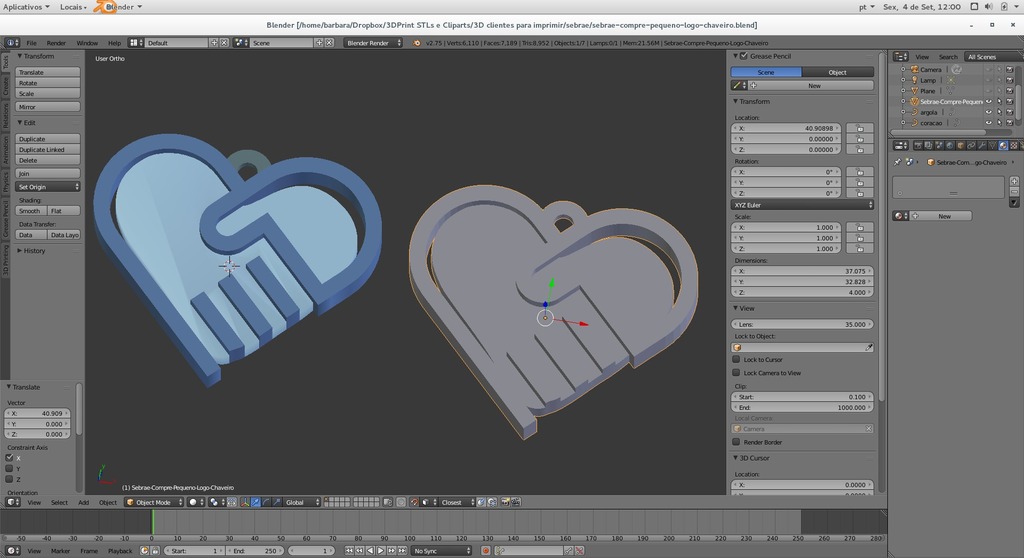The width and height of the screenshot is (1024, 558).
Task: Toggle visibility of the argola object
Action: [x=989, y=112]
